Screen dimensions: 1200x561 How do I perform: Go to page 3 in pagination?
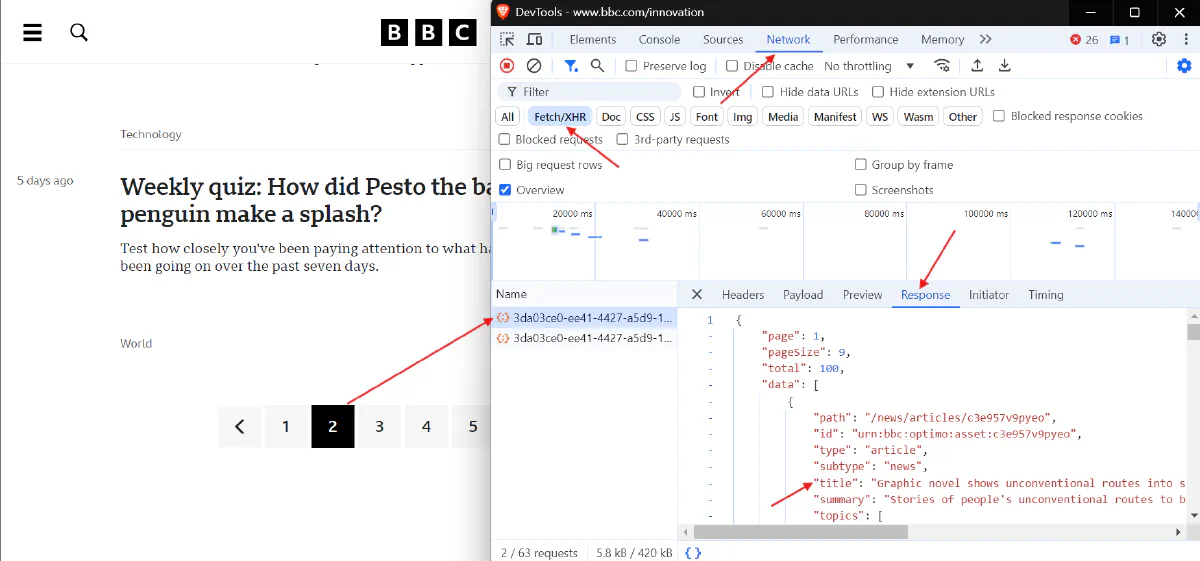coord(379,427)
